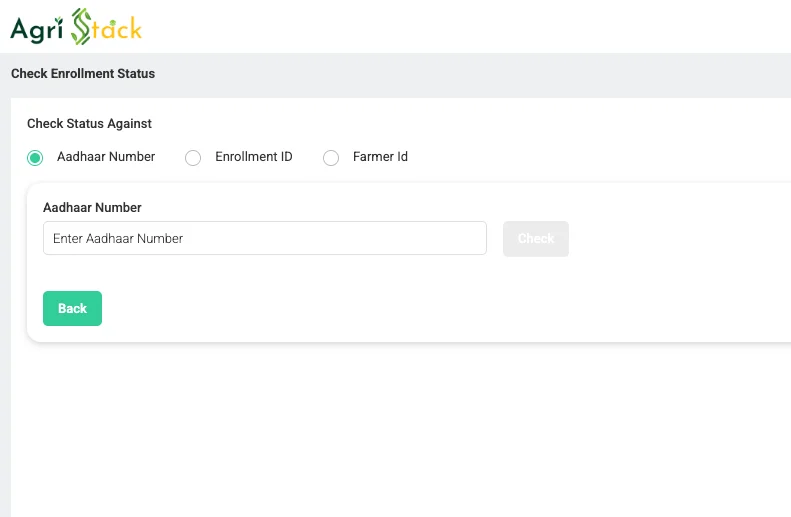Click the dark green 'Agri' logo text
Image resolution: width=791 pixels, height=517 pixels.
36,29
